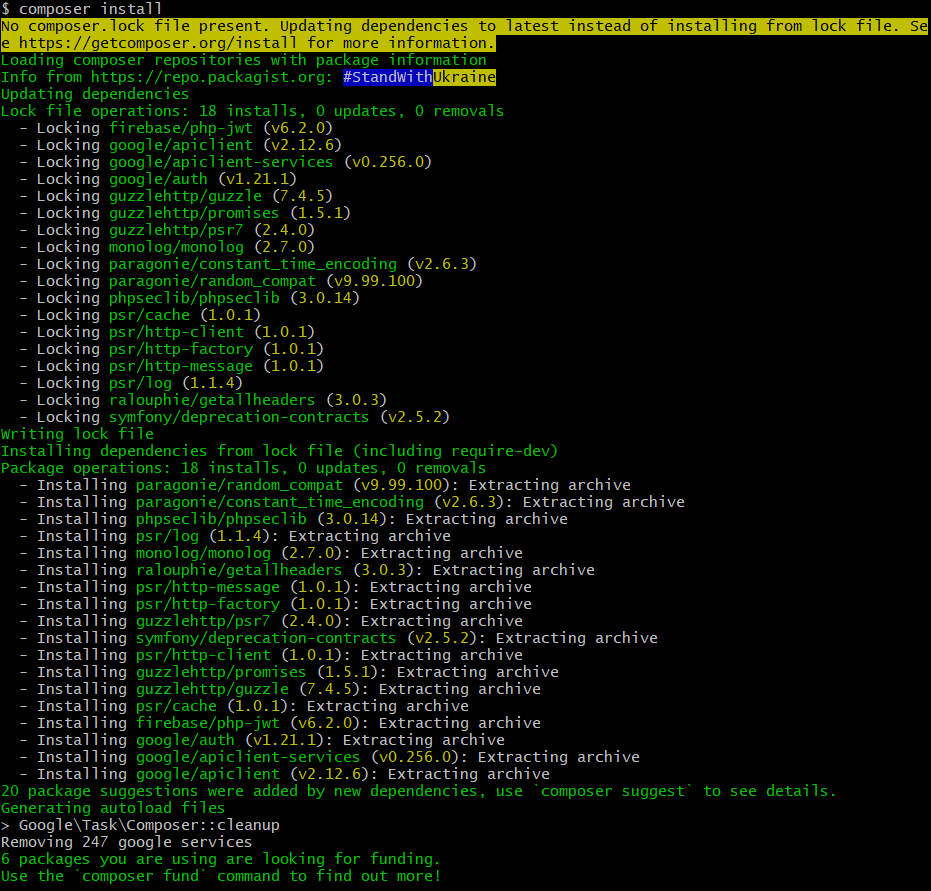Click the 'composer install' command text
The image size is (931, 891).
[x=90, y=9]
